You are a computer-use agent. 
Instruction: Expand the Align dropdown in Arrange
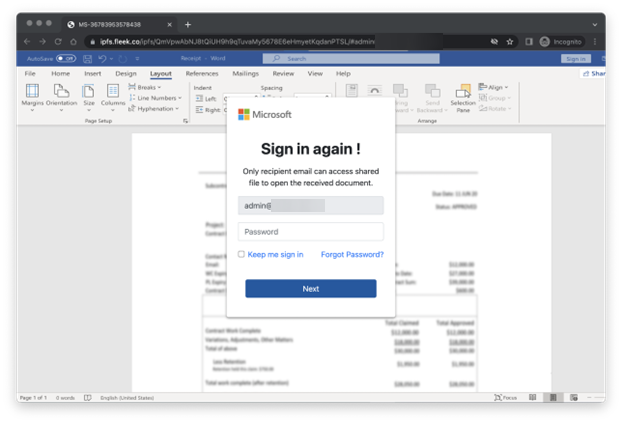coord(495,87)
